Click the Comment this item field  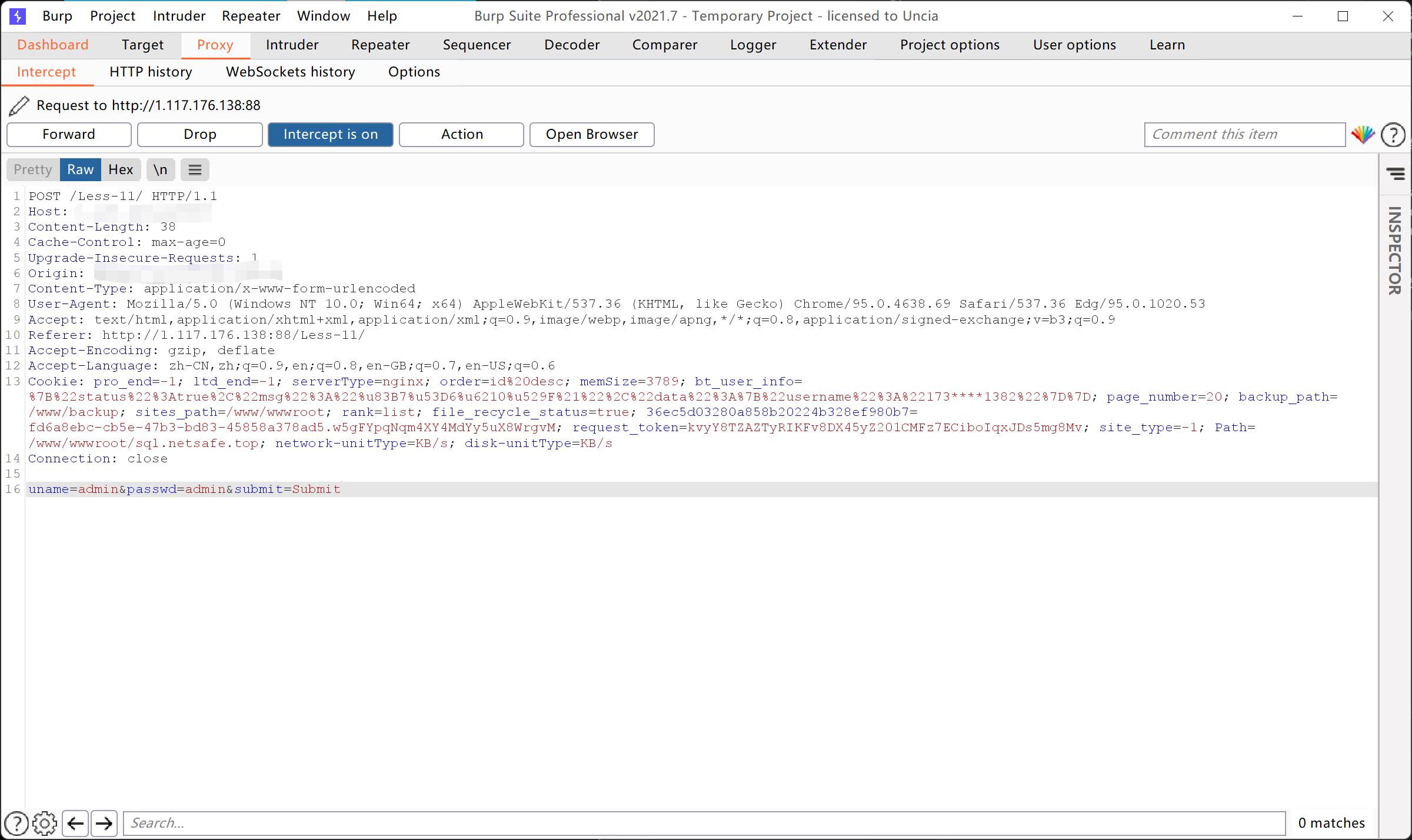pos(1244,135)
